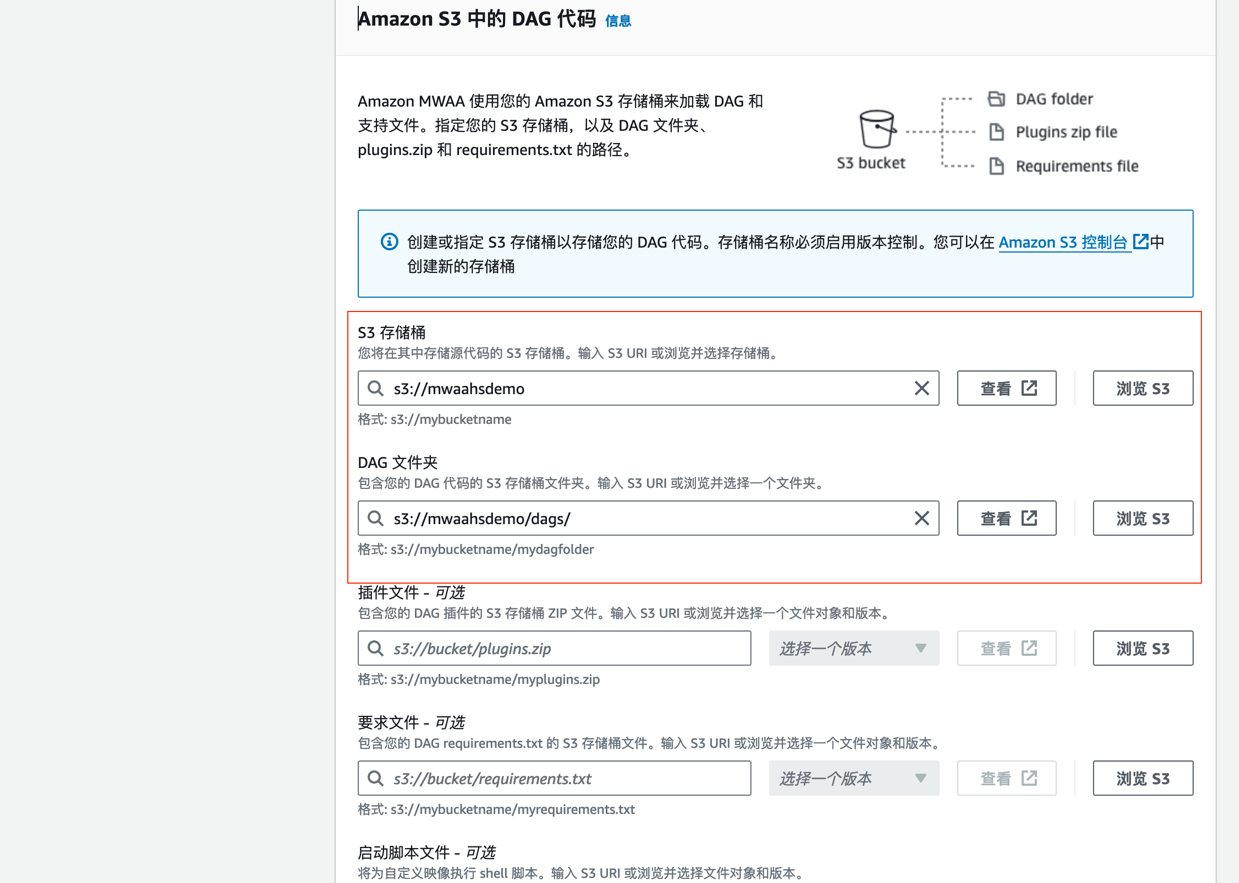The width and height of the screenshot is (1239, 883).
Task: Click the DAG folder icon in the diagram
Action: tap(996, 98)
